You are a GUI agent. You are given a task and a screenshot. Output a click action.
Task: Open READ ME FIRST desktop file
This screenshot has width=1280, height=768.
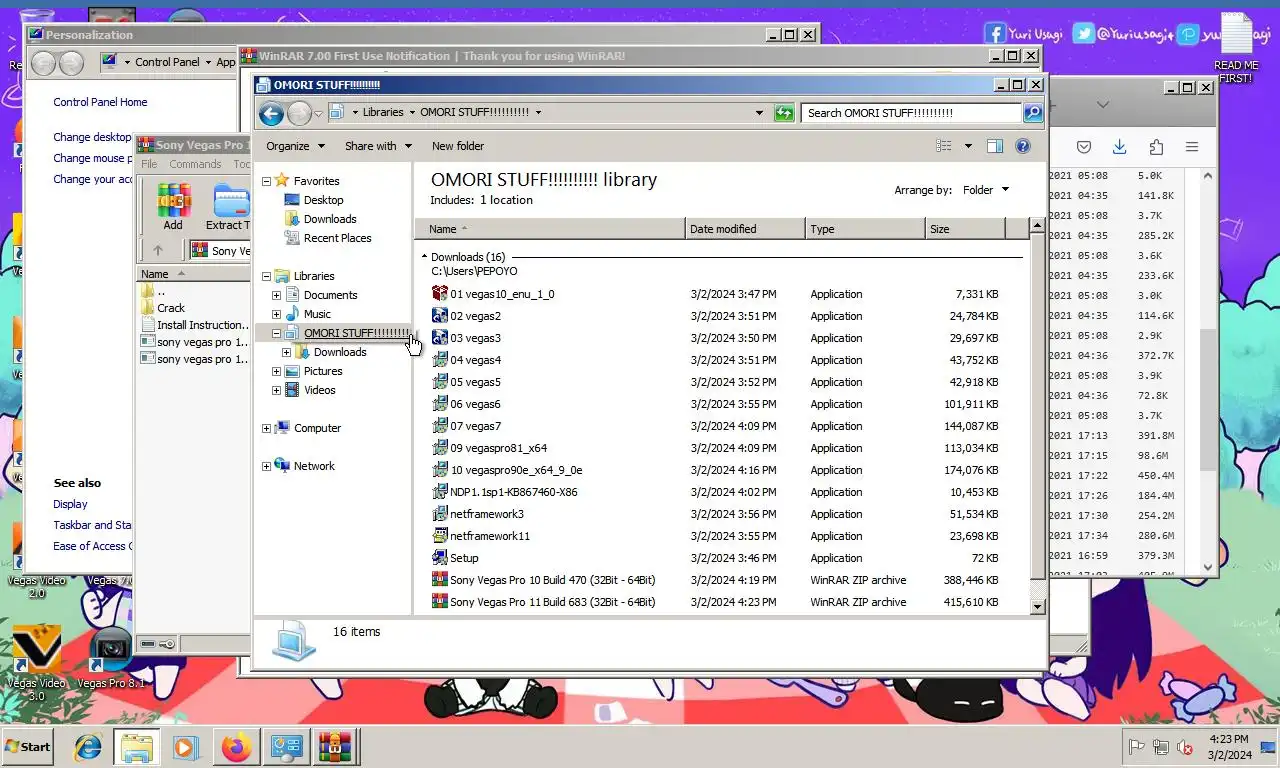(1237, 48)
